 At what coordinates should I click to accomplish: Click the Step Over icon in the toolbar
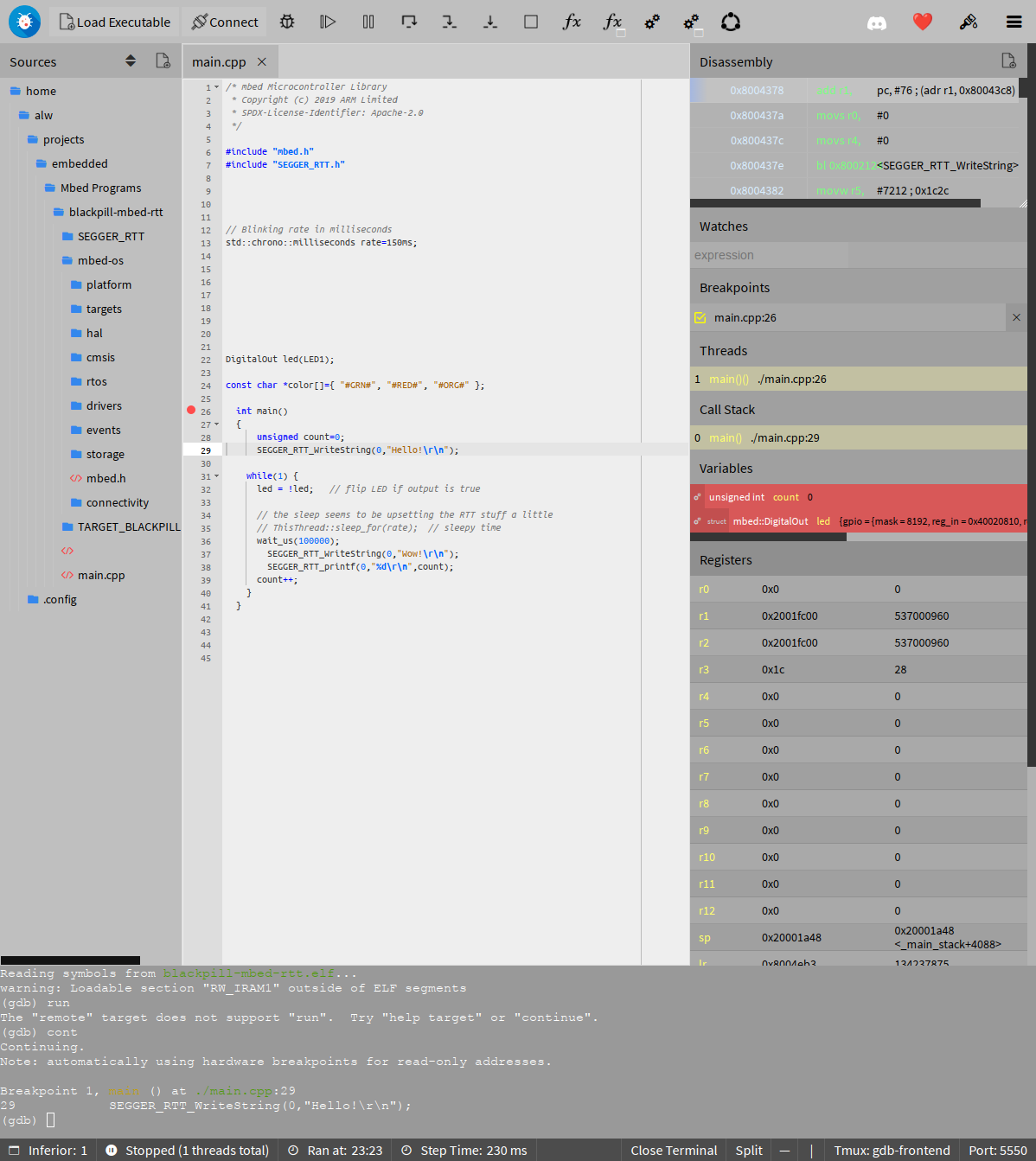[x=409, y=22]
